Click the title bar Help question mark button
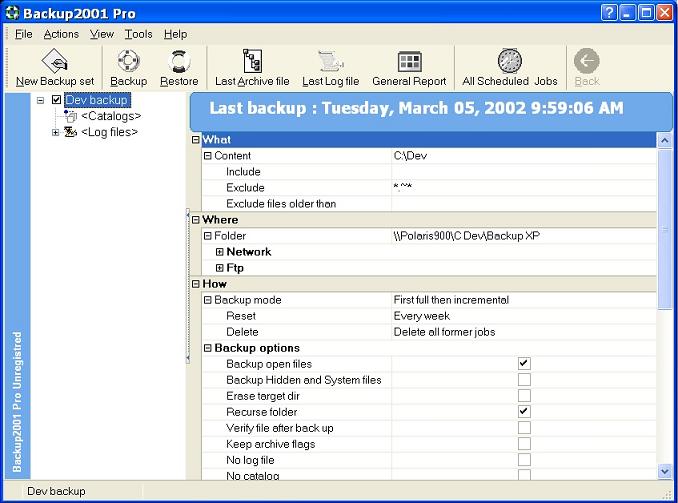Image resolution: width=678 pixels, height=503 pixels. coord(609,13)
